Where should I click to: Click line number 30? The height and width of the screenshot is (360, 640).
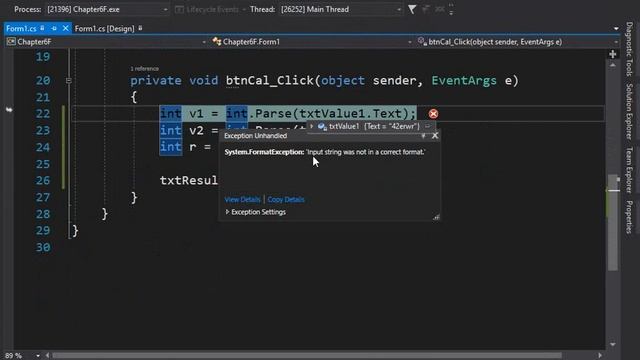coord(43,247)
